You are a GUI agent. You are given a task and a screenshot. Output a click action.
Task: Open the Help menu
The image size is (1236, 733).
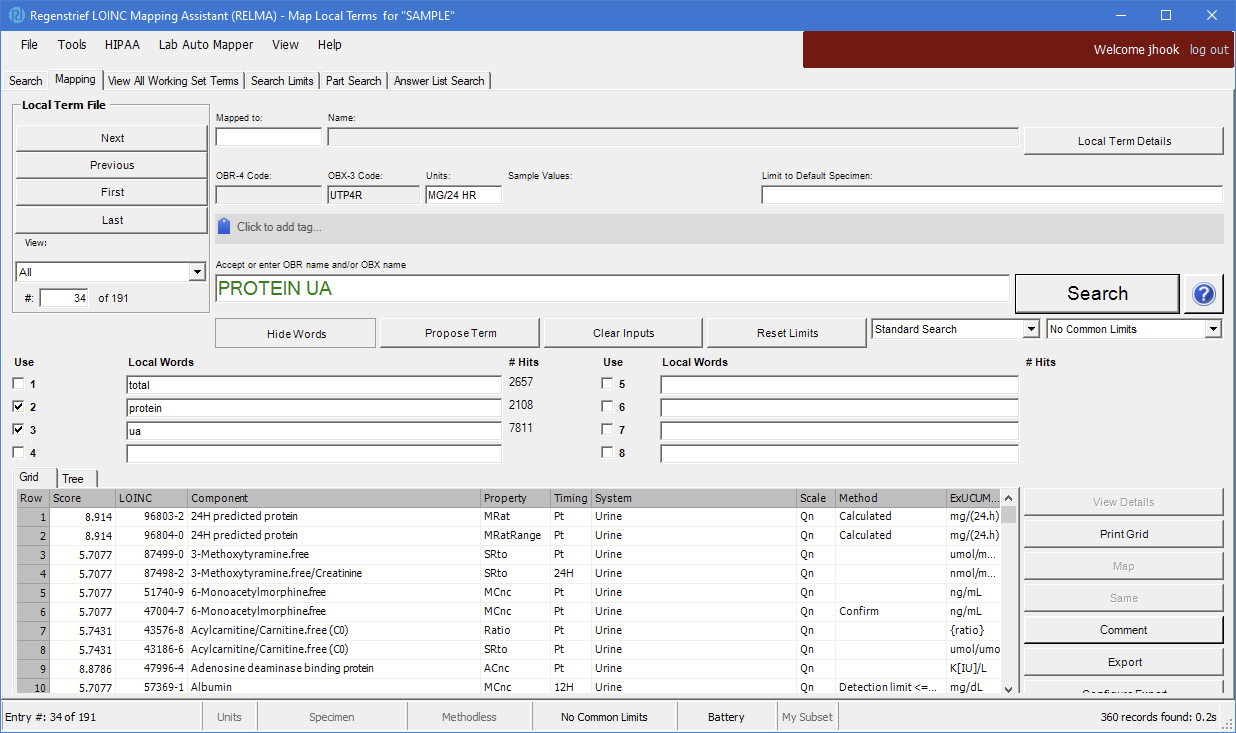coord(330,45)
